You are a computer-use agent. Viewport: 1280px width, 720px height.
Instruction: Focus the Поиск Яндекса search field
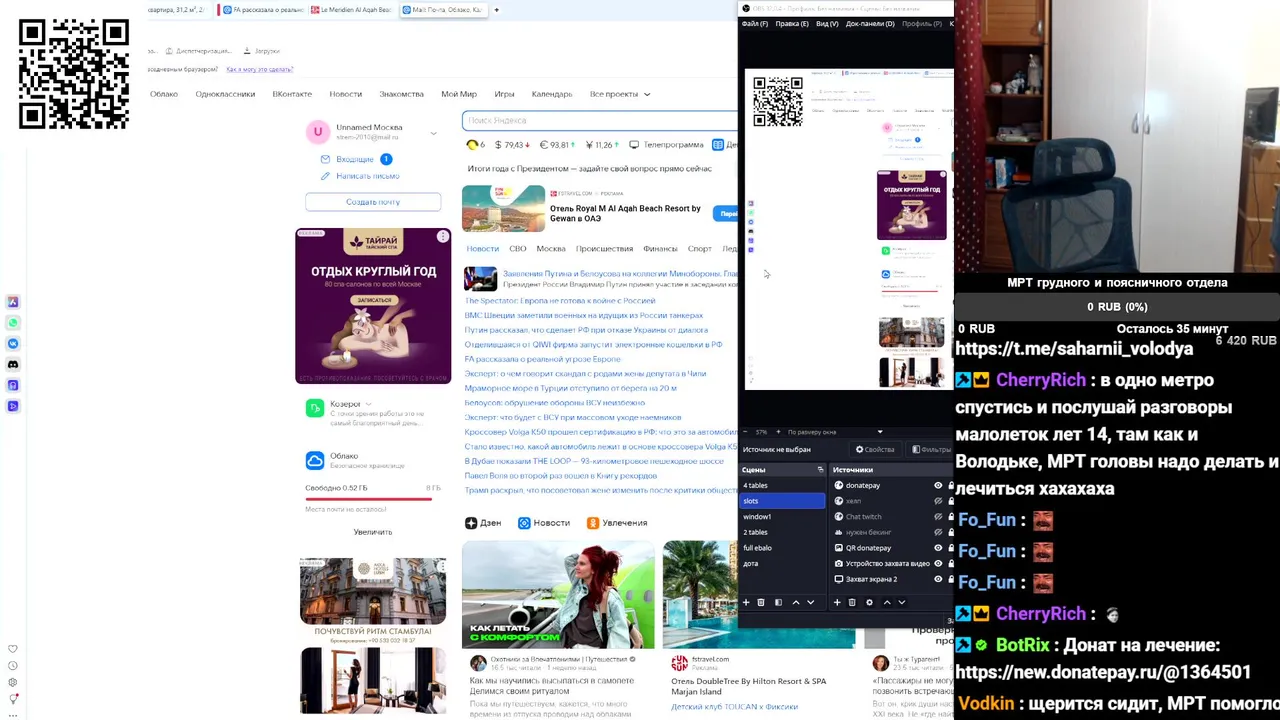[600, 120]
